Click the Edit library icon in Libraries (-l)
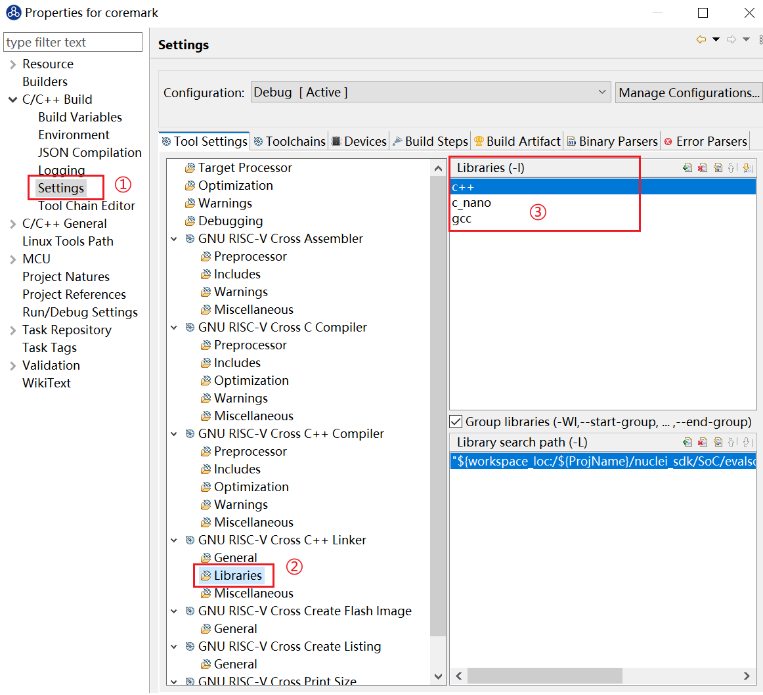 718,168
